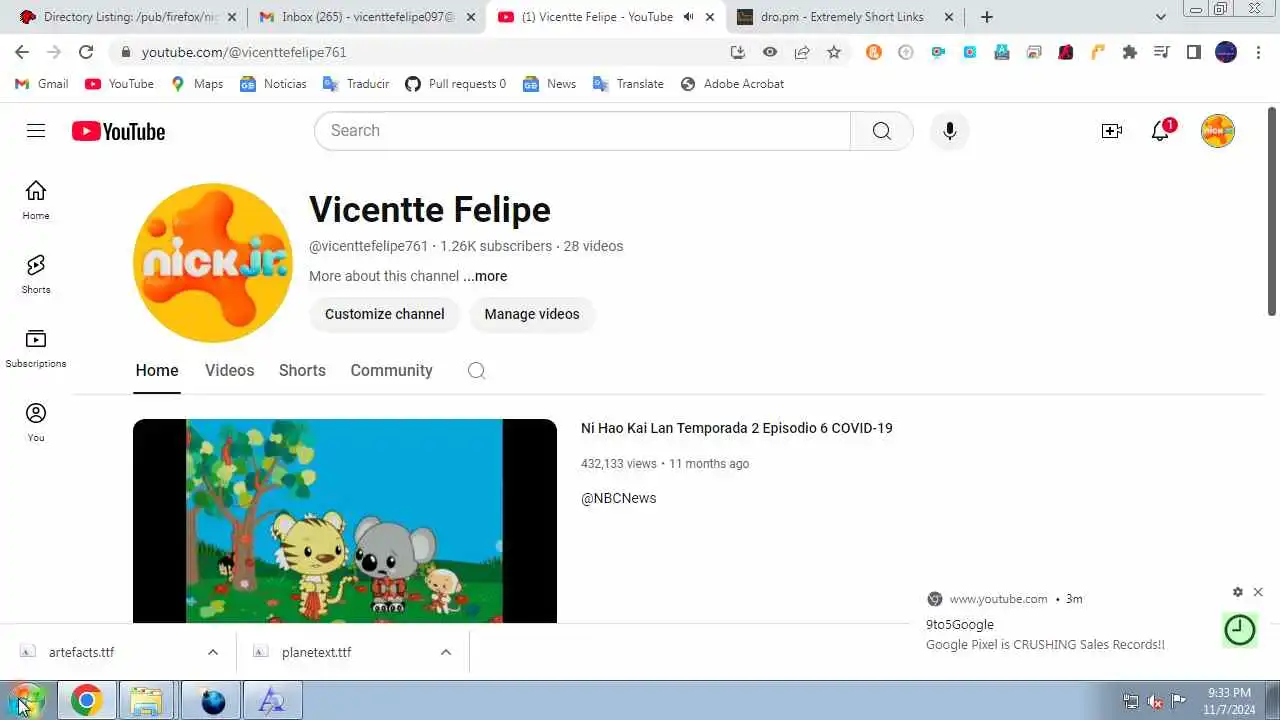Expand options for planetext.ttf download

446,652
